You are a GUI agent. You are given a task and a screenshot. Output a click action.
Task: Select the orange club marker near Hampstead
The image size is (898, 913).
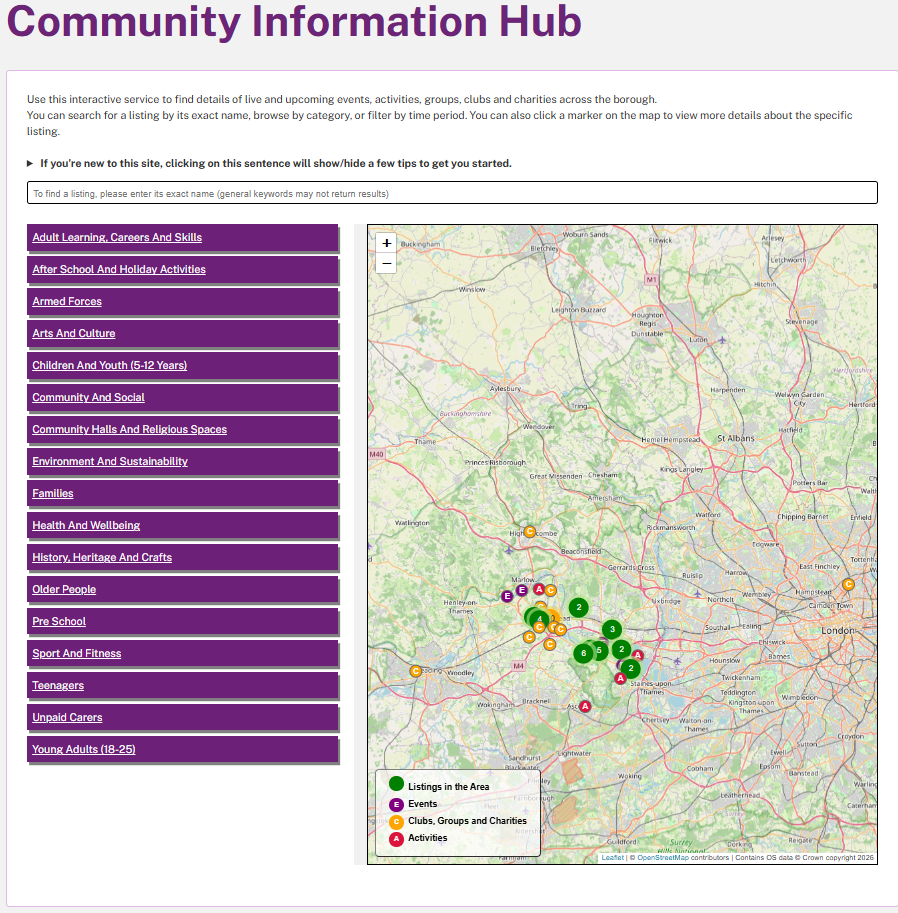click(848, 584)
